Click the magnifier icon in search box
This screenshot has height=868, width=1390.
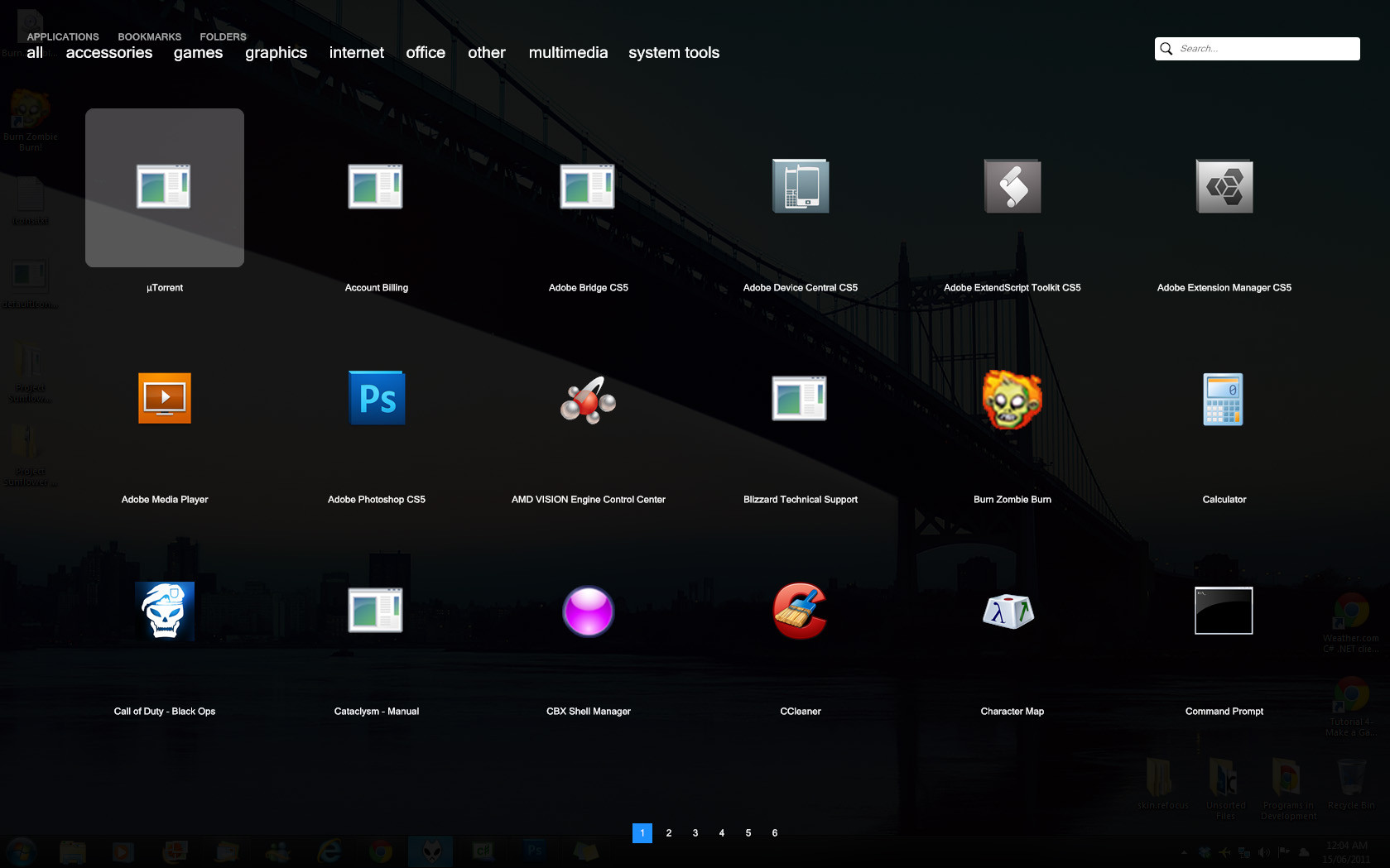click(1166, 49)
